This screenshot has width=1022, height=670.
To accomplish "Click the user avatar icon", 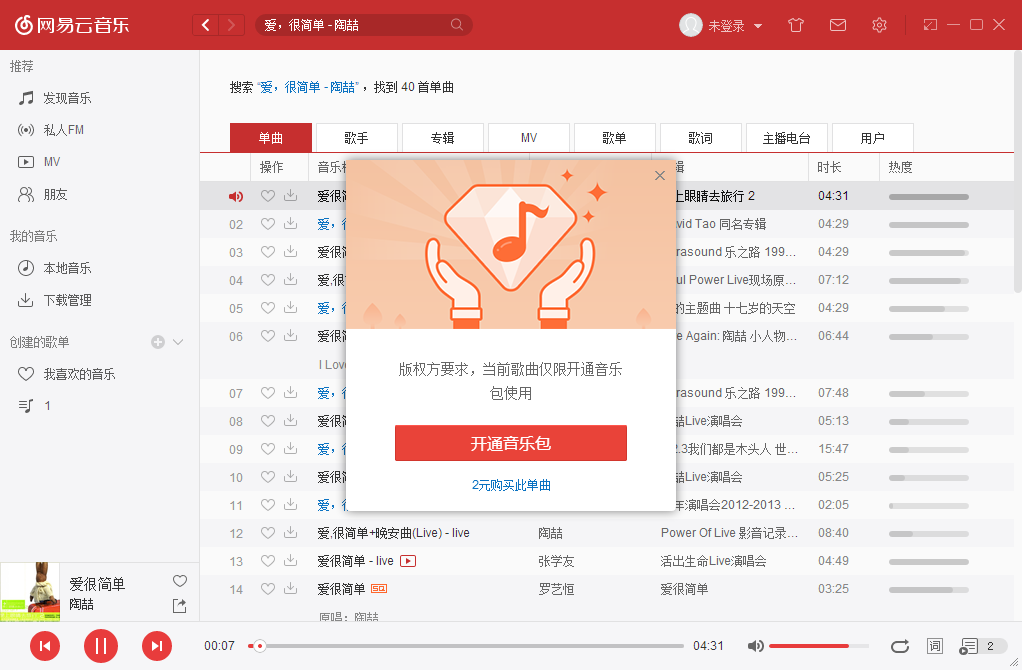I will [x=690, y=25].
